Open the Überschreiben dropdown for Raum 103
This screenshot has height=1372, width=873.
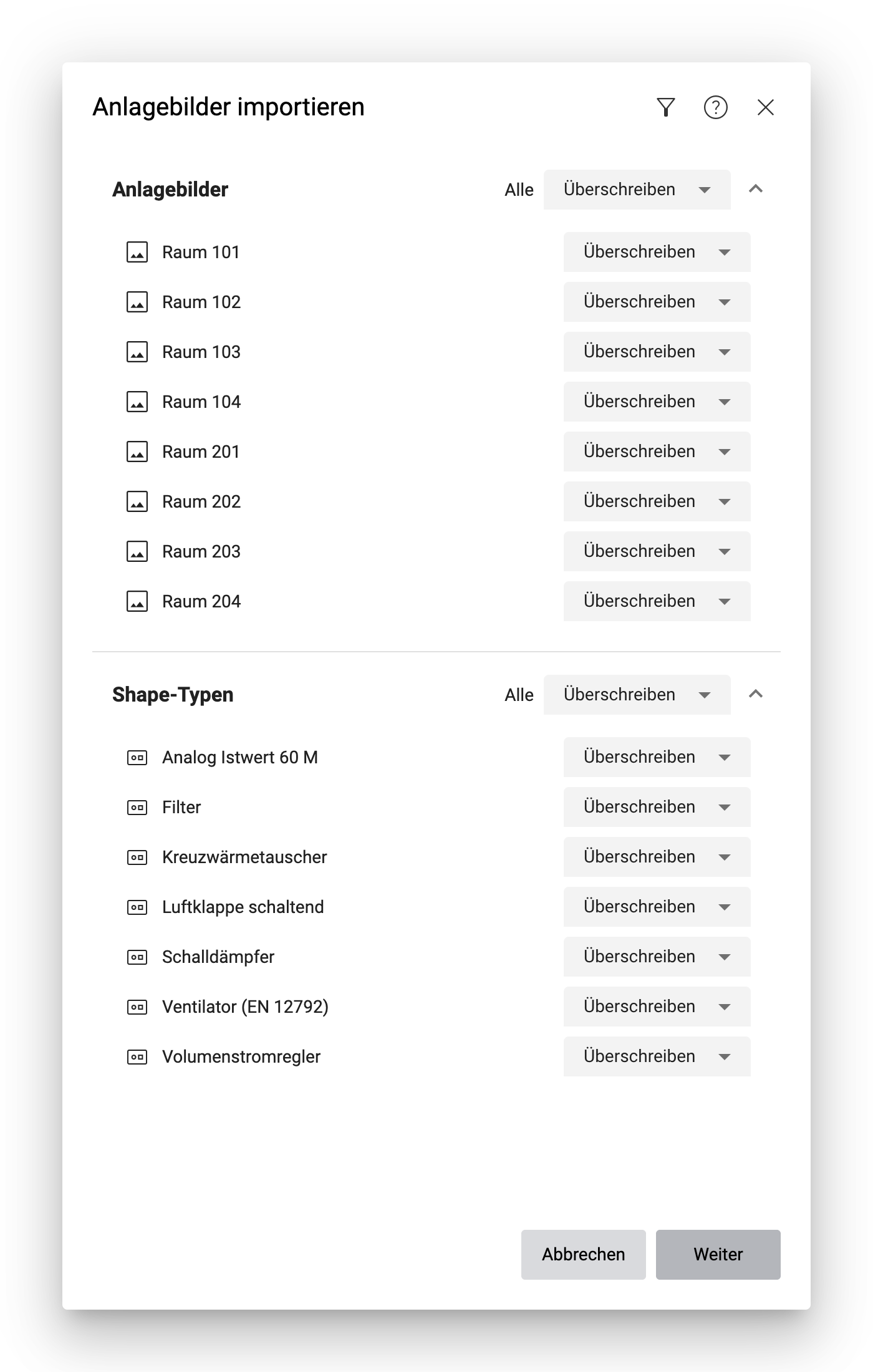[657, 352]
